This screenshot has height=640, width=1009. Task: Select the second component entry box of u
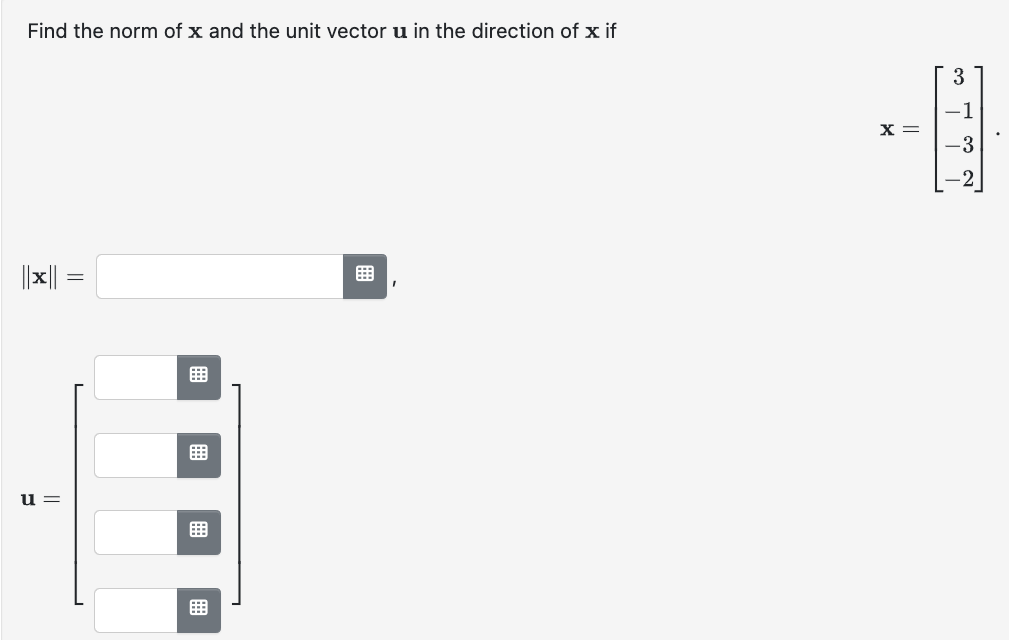coord(133,453)
